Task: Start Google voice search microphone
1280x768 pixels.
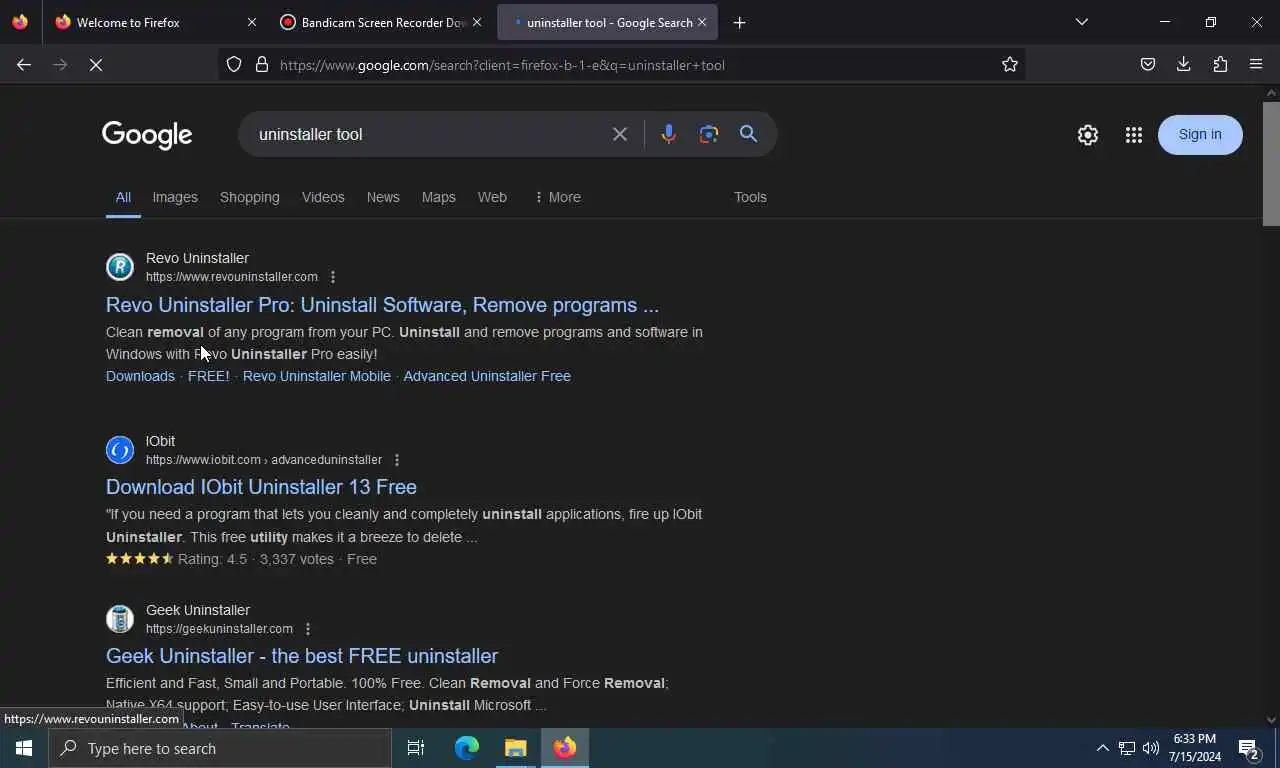Action: [x=669, y=134]
